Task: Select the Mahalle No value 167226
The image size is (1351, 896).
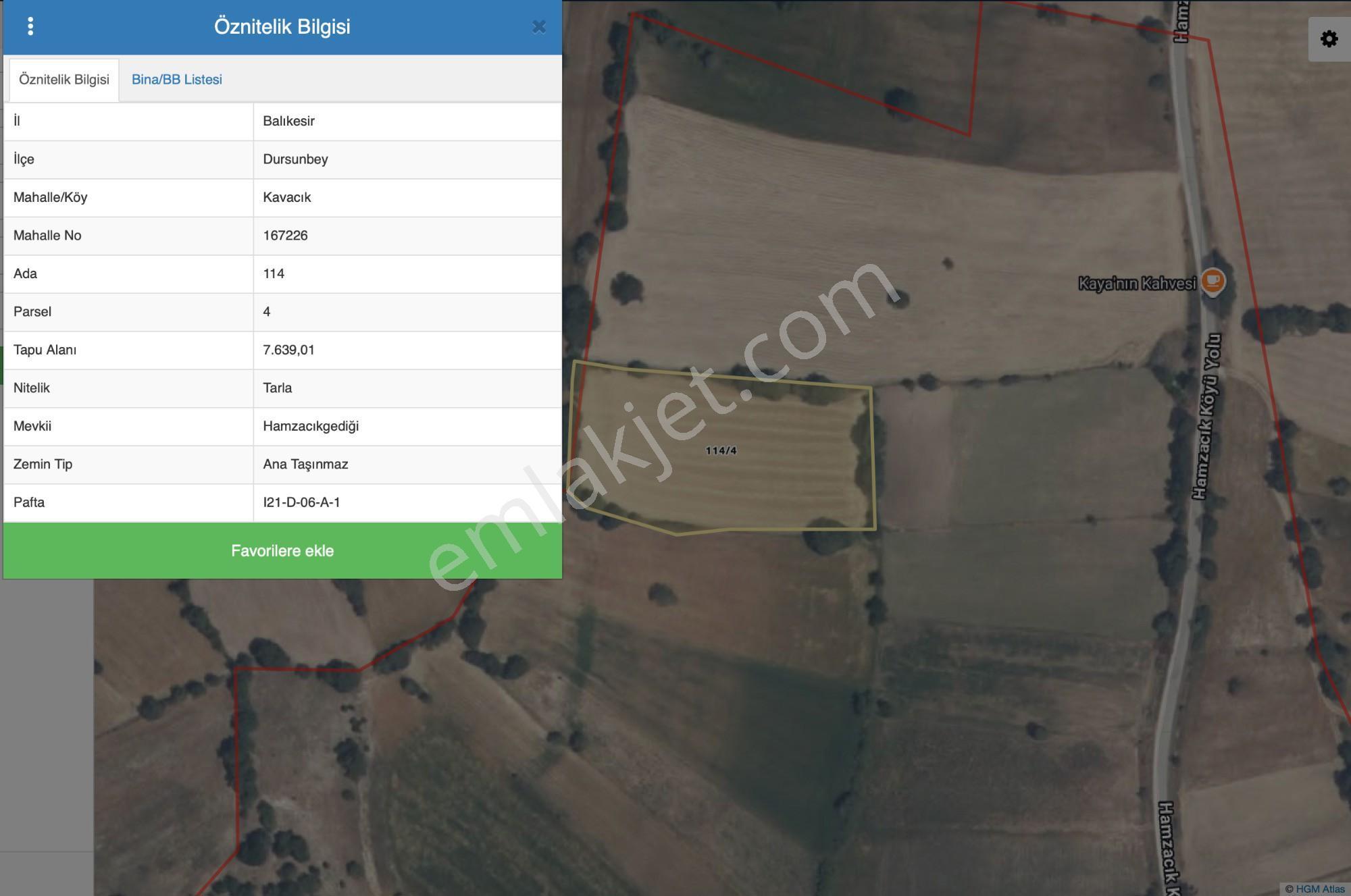Action: pos(286,236)
